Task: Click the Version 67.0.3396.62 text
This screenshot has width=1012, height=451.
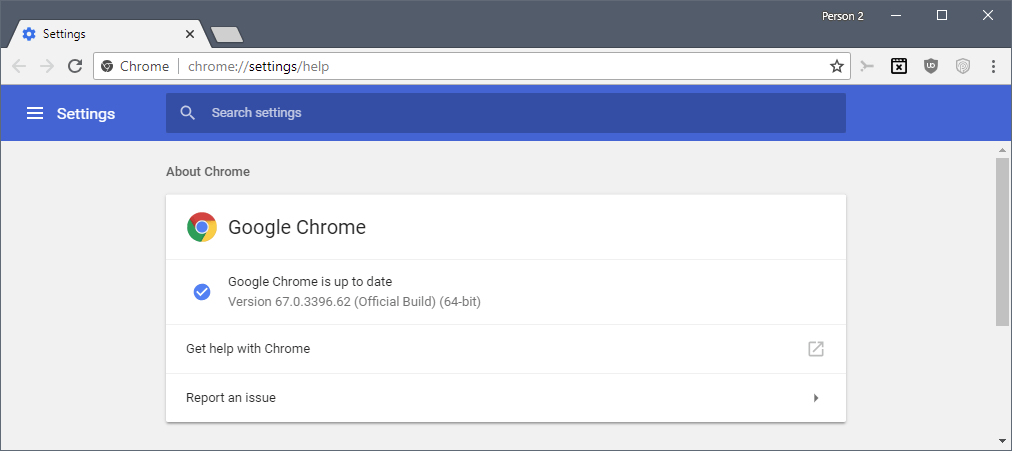Action: [354, 301]
